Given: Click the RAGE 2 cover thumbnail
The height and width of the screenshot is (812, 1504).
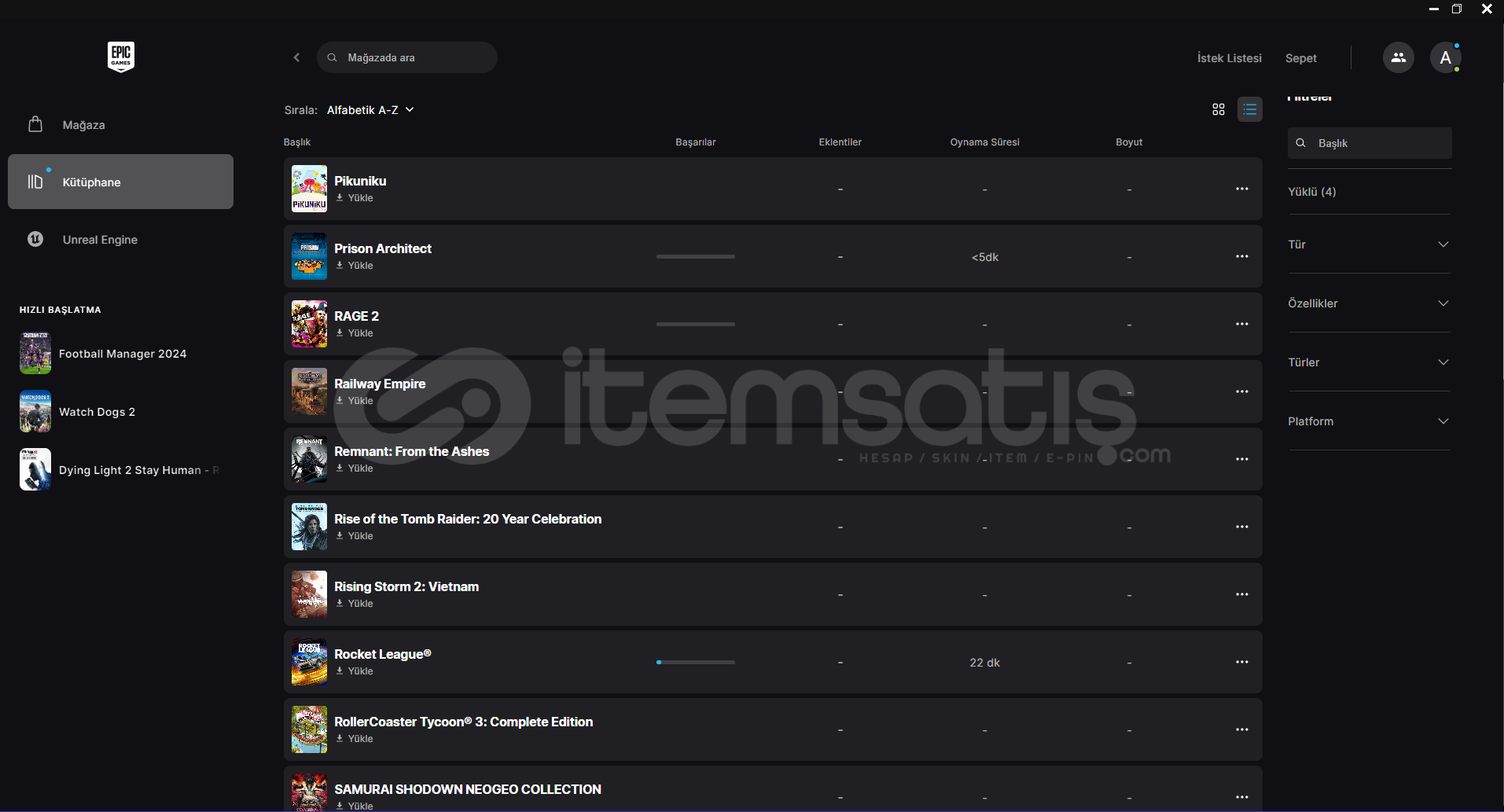Looking at the screenshot, I should (309, 324).
